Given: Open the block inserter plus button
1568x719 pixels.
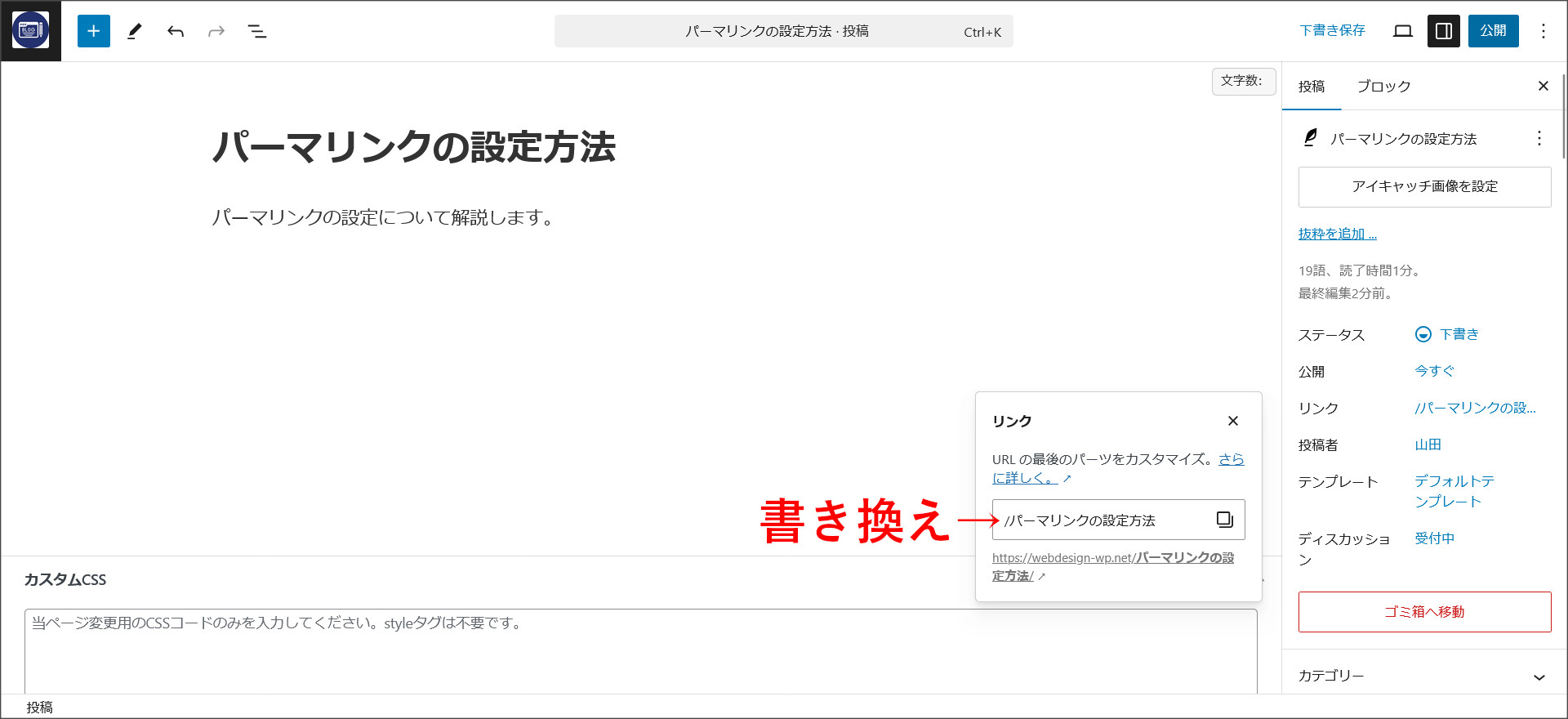Looking at the screenshot, I should [94, 31].
